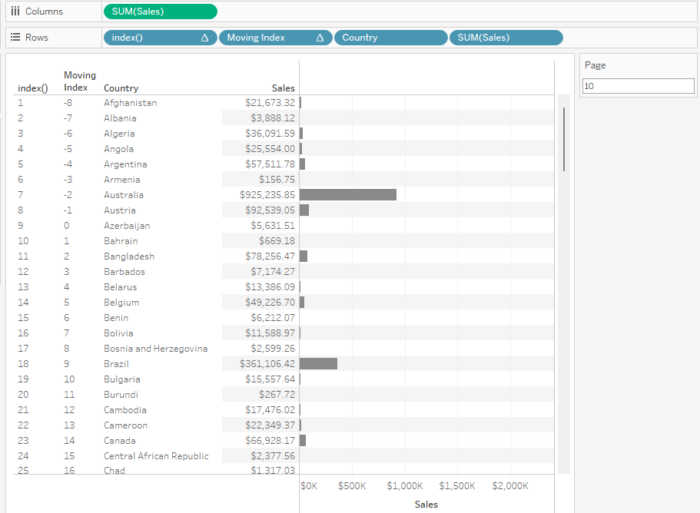Select the Australia sales bar
Viewport: 700px width, 513px height.
point(347,195)
